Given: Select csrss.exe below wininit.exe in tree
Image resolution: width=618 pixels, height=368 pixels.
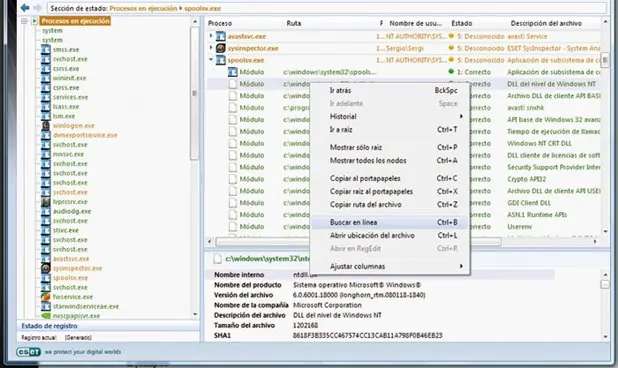Looking at the screenshot, I should click(66, 87).
